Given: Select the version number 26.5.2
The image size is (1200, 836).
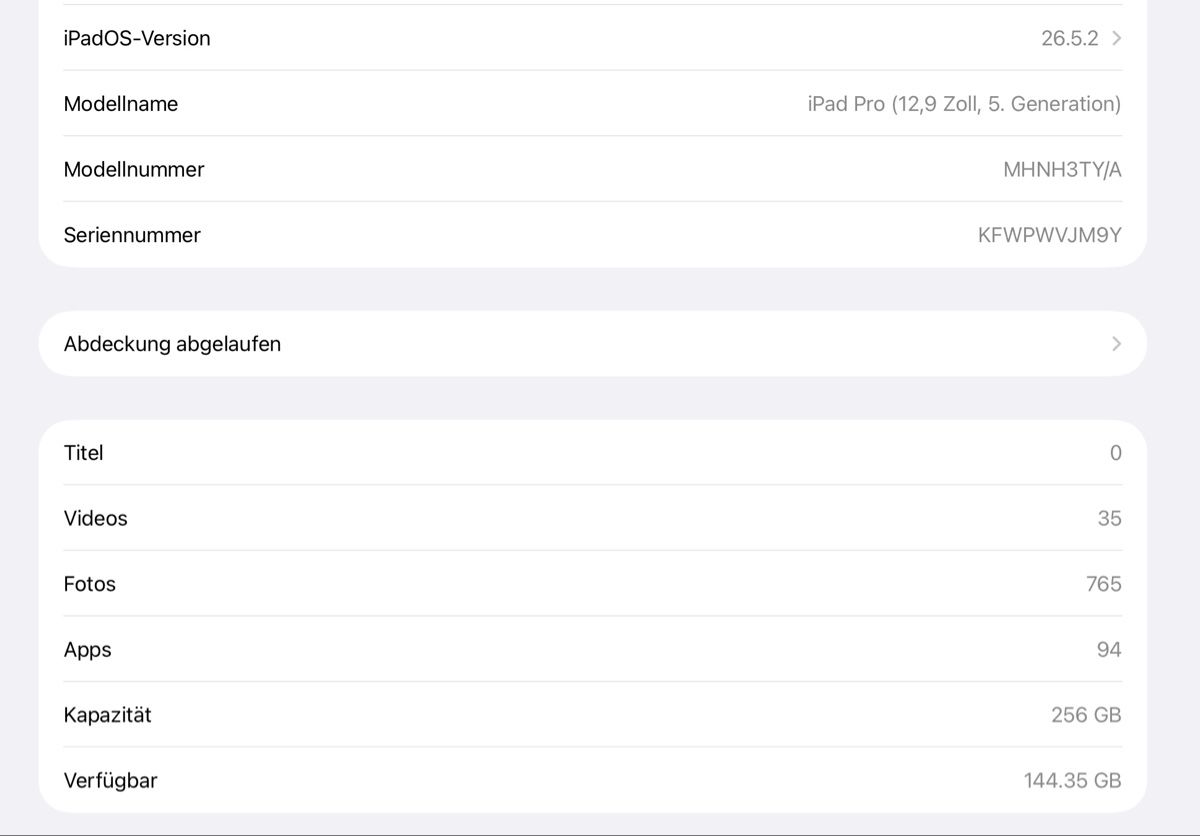Looking at the screenshot, I should [x=1070, y=38].
